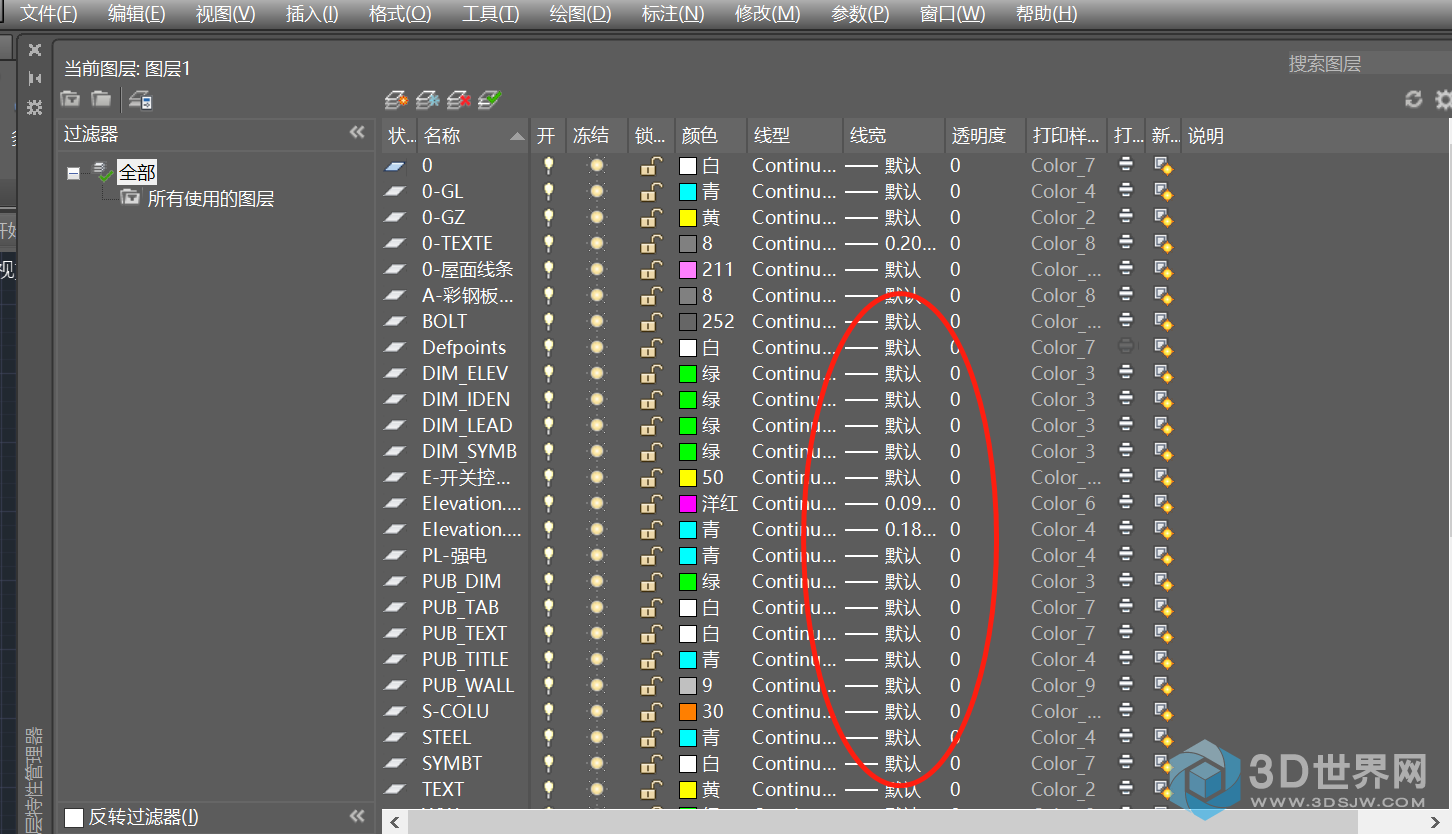Image resolution: width=1452 pixels, height=834 pixels.
Task: Close the layer manager palette with X
Action: click(x=35, y=50)
